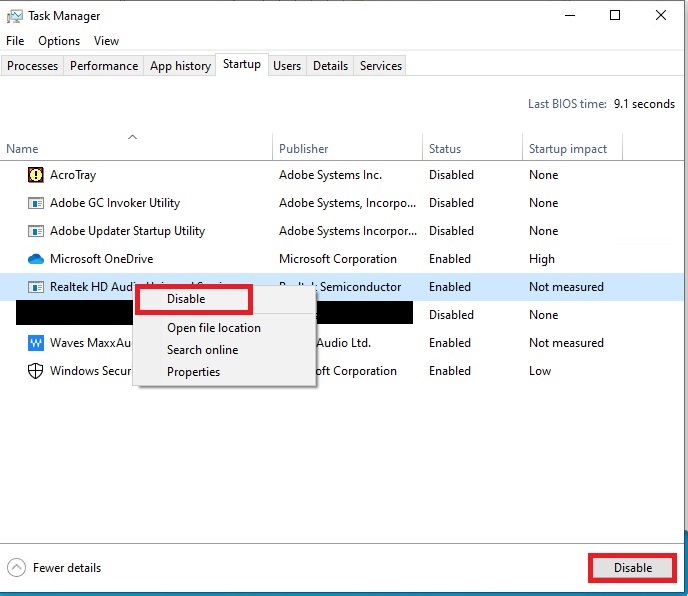The image size is (688, 596).
Task: Click the Waves MaxxAudio icon
Action: click(36, 343)
